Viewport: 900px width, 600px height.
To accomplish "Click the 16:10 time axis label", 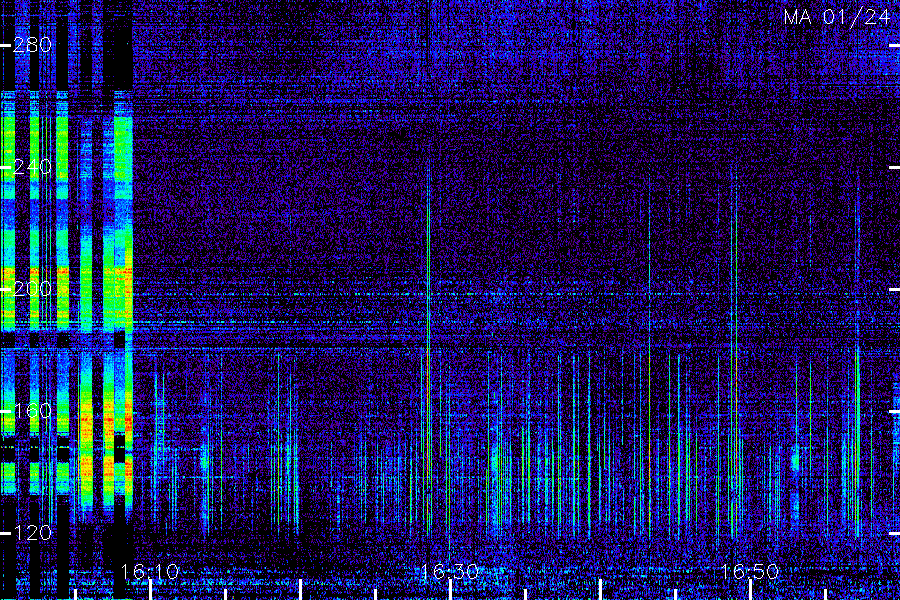I will (150, 572).
